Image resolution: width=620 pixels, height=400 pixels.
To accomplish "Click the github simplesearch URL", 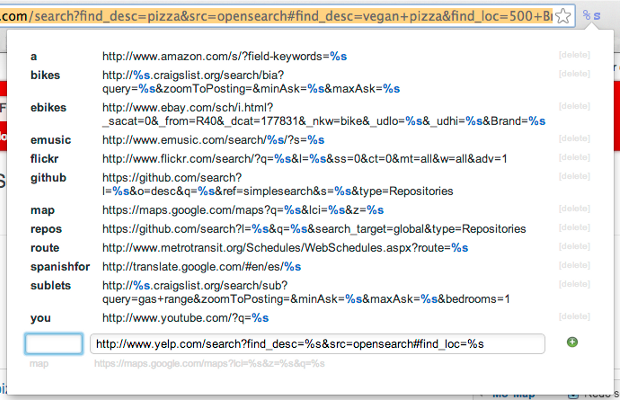I will (278, 185).
